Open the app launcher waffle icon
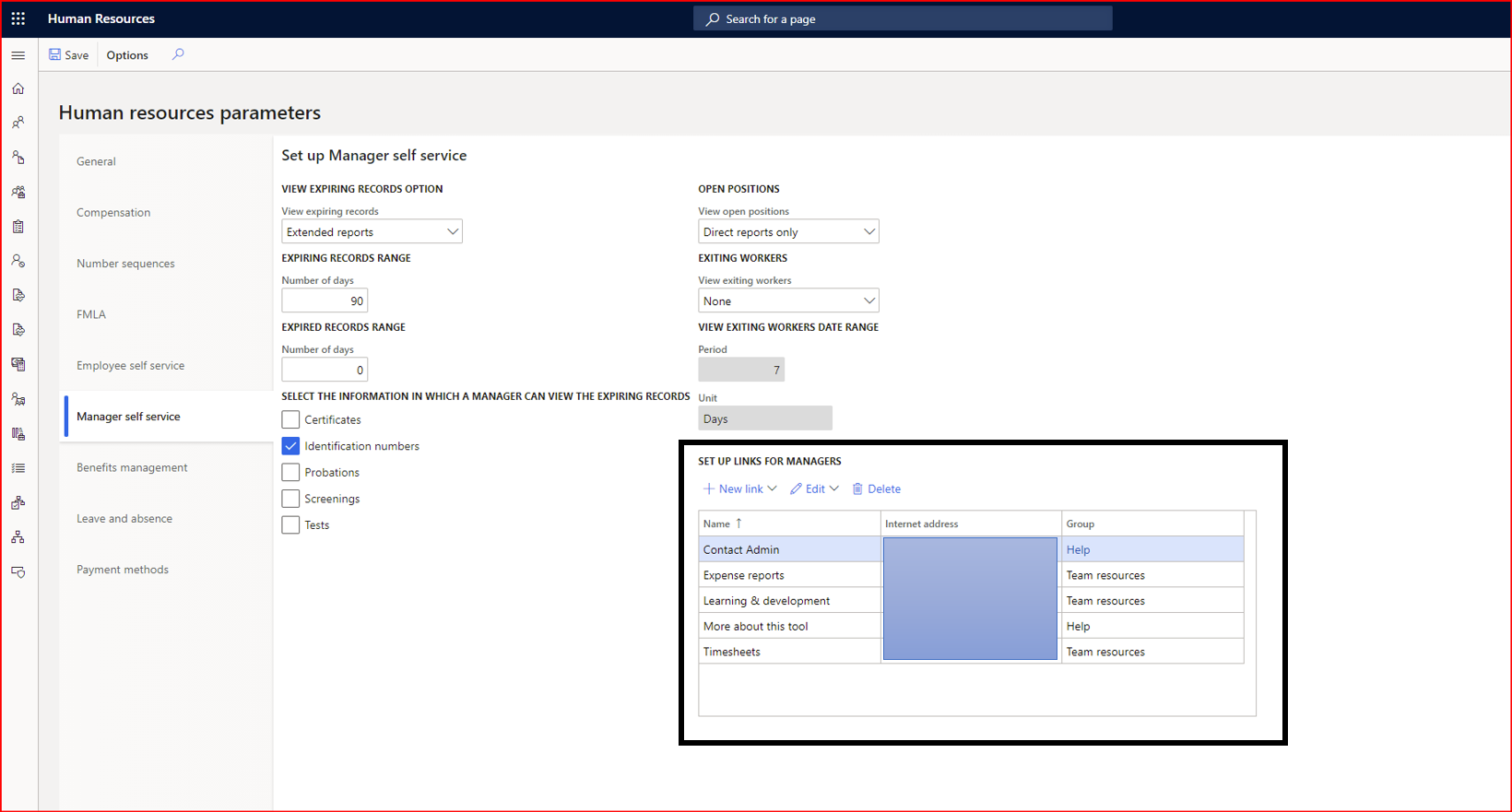 tap(18, 18)
